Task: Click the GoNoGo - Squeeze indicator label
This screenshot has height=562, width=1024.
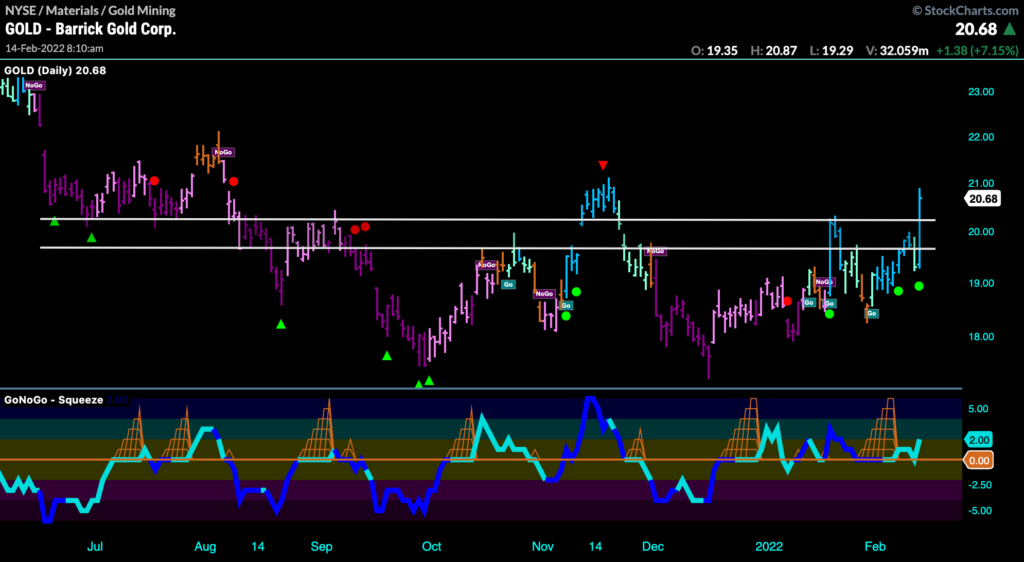Action: click(x=54, y=400)
